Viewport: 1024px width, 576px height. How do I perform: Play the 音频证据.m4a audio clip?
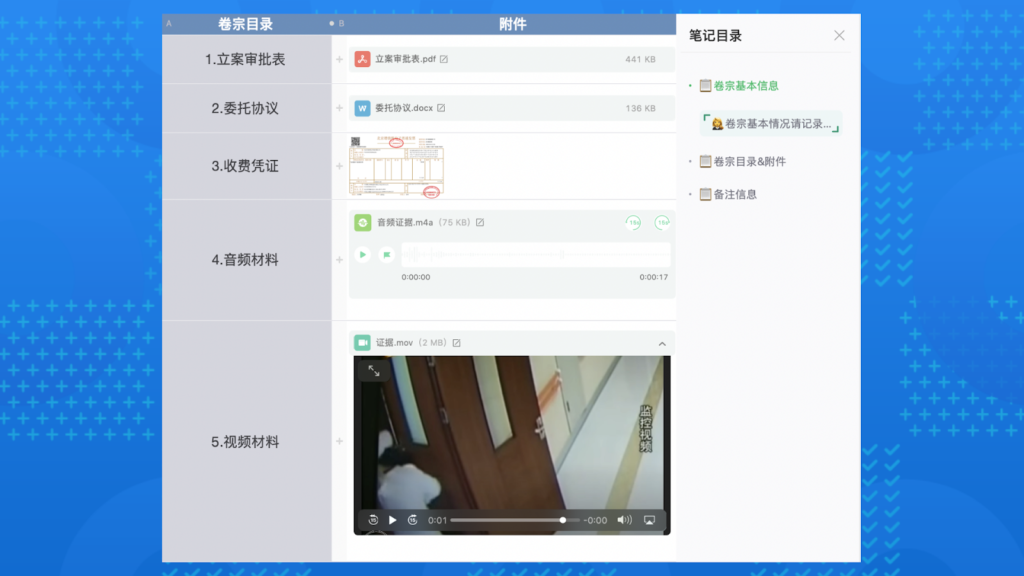click(362, 255)
